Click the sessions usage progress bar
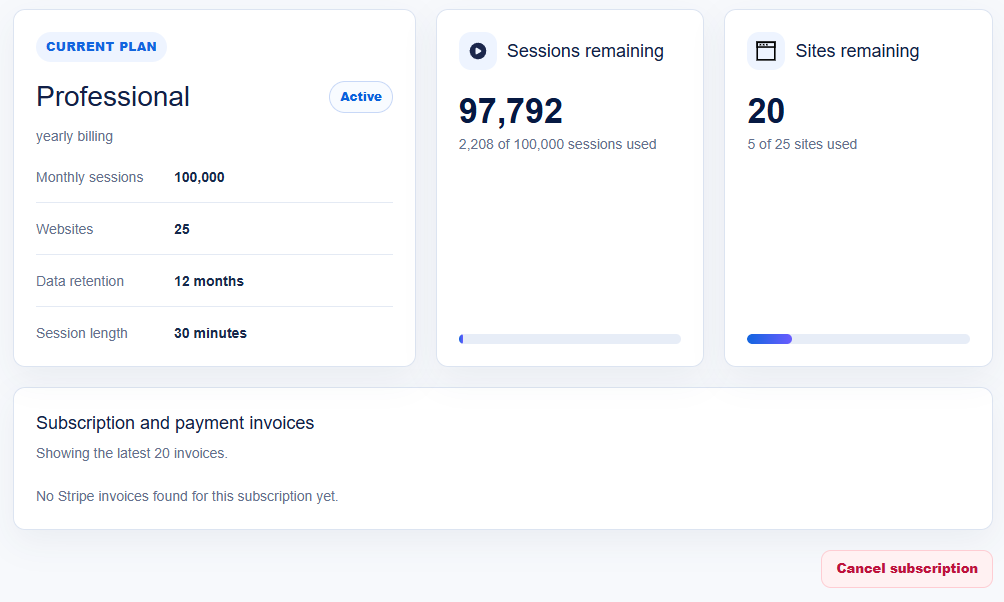This screenshot has width=1004, height=602. pos(570,339)
